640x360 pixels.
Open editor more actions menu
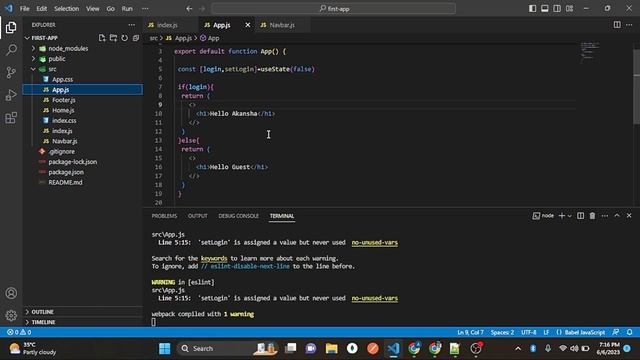point(629,25)
